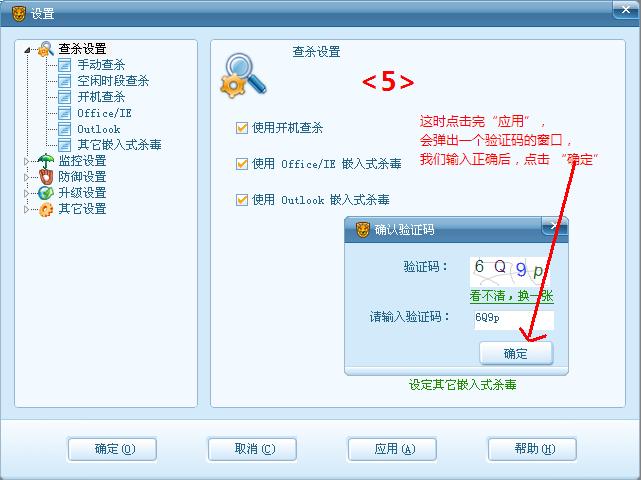
Task: Open the 空闲时段查杀 page icon
Action: click(x=64, y=81)
